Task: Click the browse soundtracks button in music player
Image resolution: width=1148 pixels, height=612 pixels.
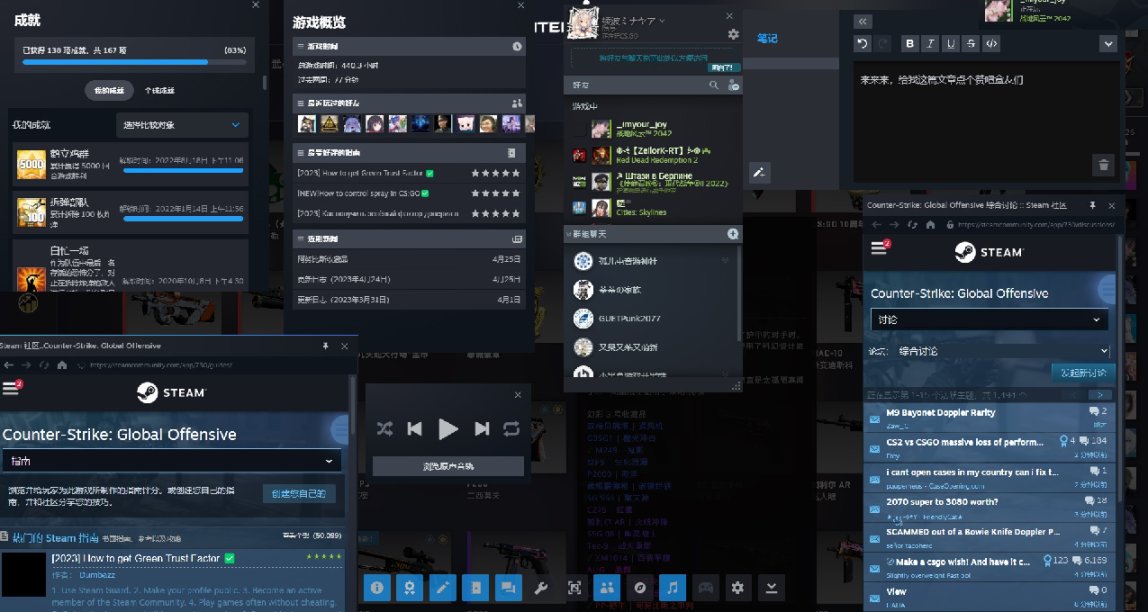Action: pyautogui.click(x=448, y=466)
